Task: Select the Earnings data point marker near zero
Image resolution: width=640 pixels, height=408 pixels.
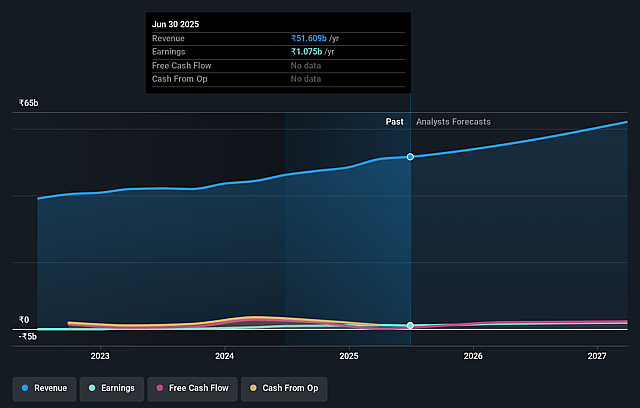Action: point(410,325)
